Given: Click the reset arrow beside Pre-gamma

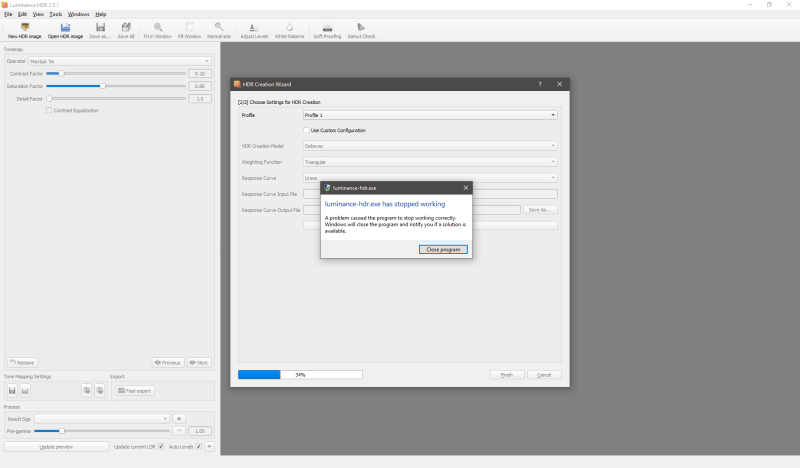Looking at the screenshot, I should tap(179, 431).
